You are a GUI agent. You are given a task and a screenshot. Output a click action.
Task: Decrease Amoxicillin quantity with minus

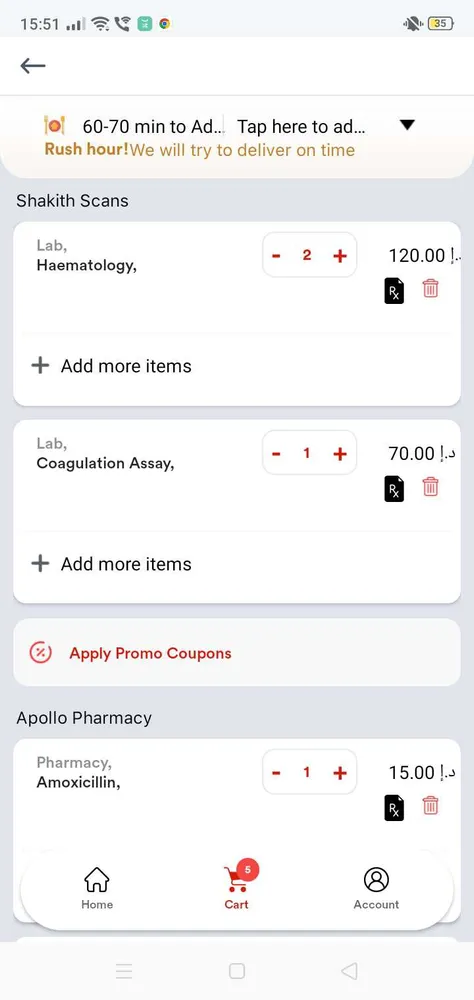(276, 773)
